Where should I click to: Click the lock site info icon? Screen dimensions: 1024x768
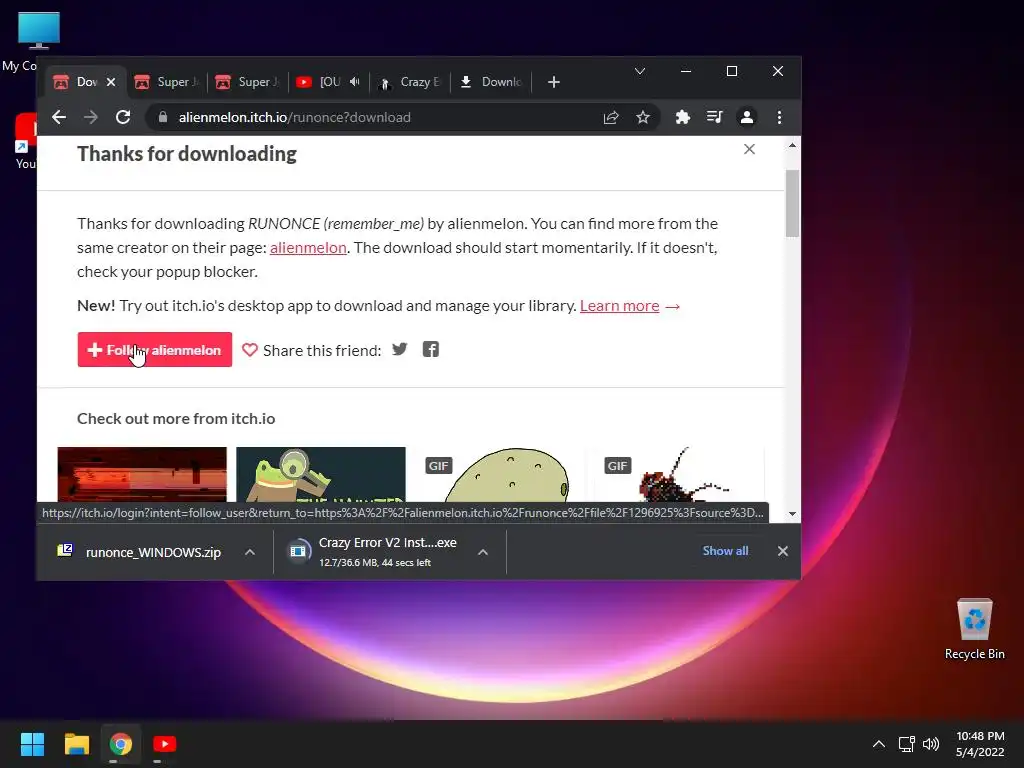click(163, 118)
